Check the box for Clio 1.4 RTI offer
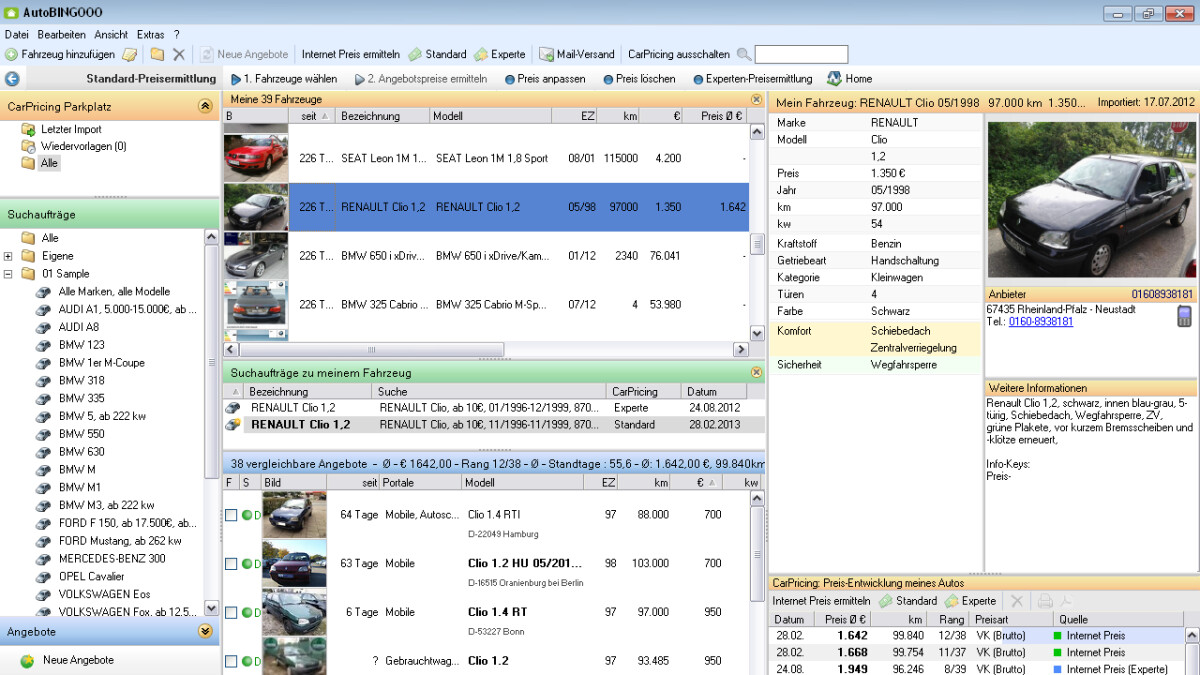Screen dimensions: 1200x675 [x=231, y=515]
